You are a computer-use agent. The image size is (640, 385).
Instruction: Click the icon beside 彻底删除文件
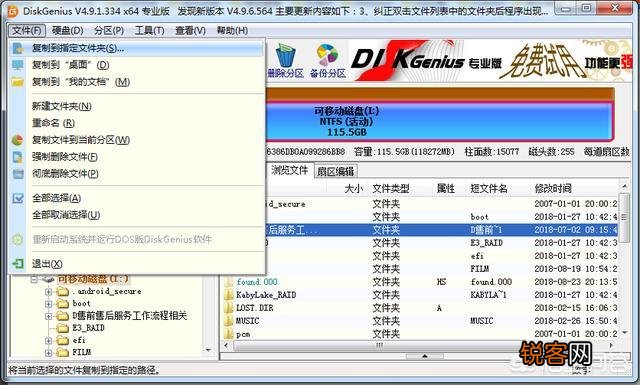18,174
